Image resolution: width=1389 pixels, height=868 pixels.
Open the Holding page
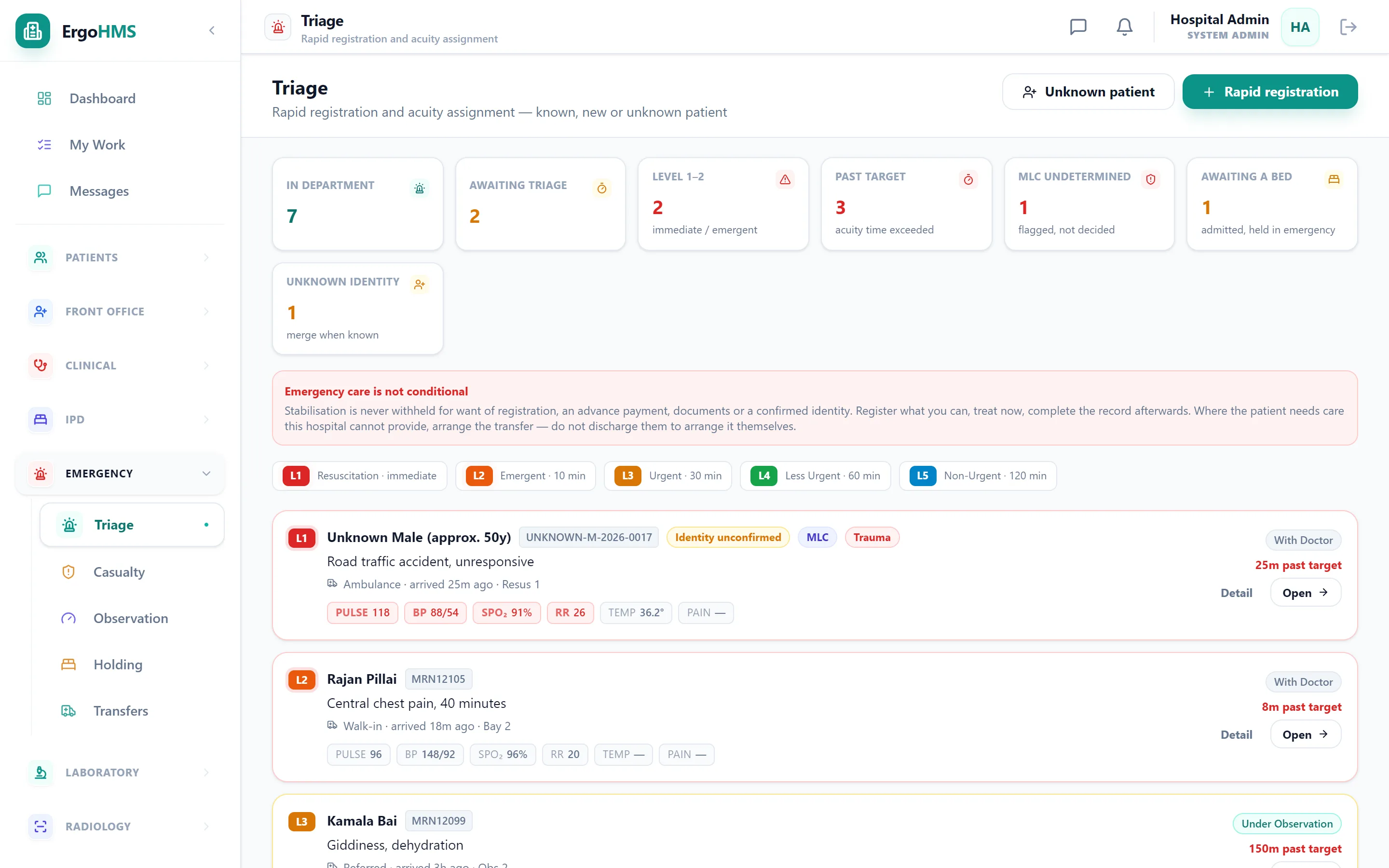[x=132, y=664]
